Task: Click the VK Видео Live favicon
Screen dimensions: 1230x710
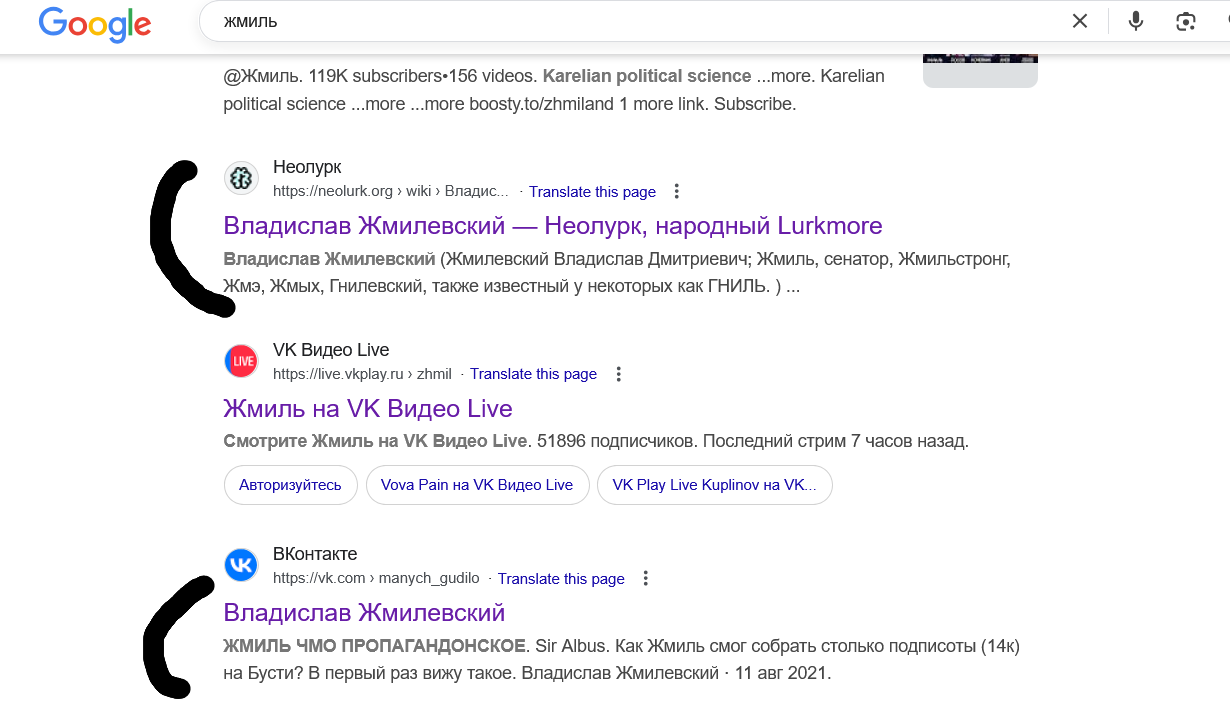Action: [x=241, y=361]
